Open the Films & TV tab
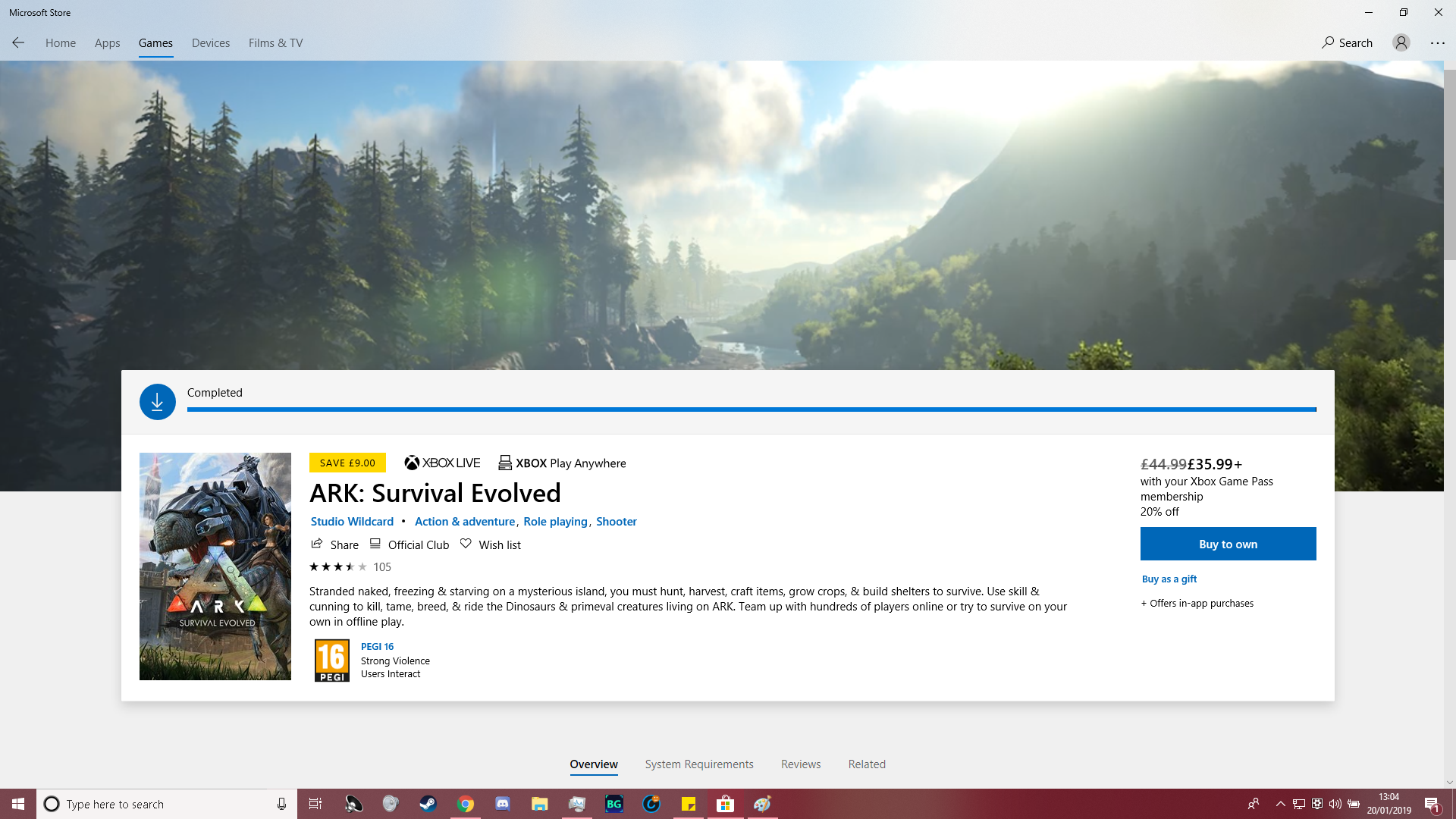The width and height of the screenshot is (1456, 819). pyautogui.click(x=275, y=43)
